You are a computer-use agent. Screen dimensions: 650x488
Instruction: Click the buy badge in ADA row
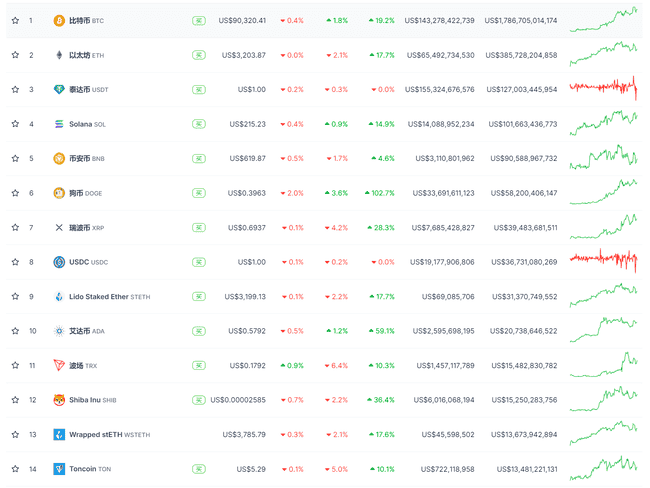199,331
